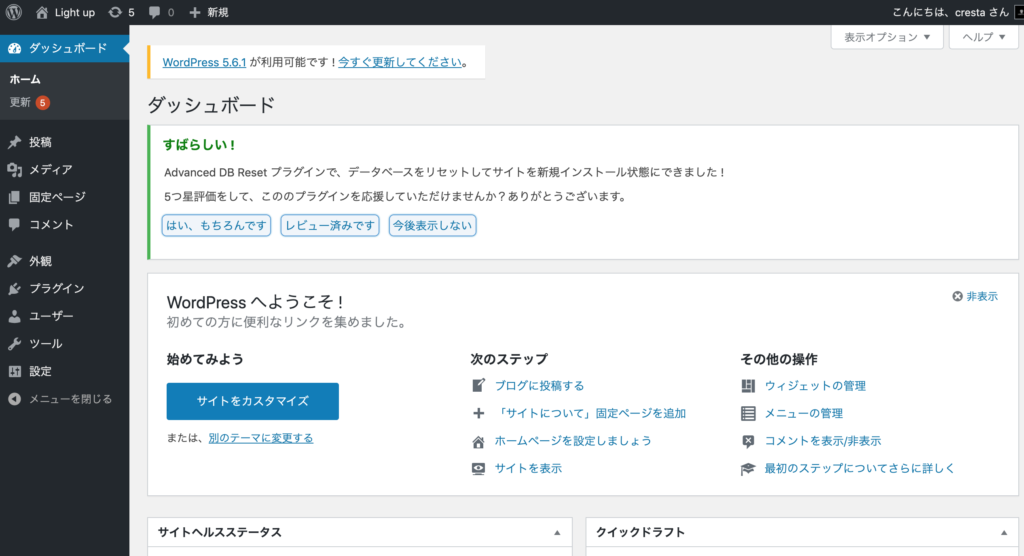The image size is (1024, 556).
Task: Click the 「サイトについて」固定ページを追加 link
Action: [x=590, y=414]
